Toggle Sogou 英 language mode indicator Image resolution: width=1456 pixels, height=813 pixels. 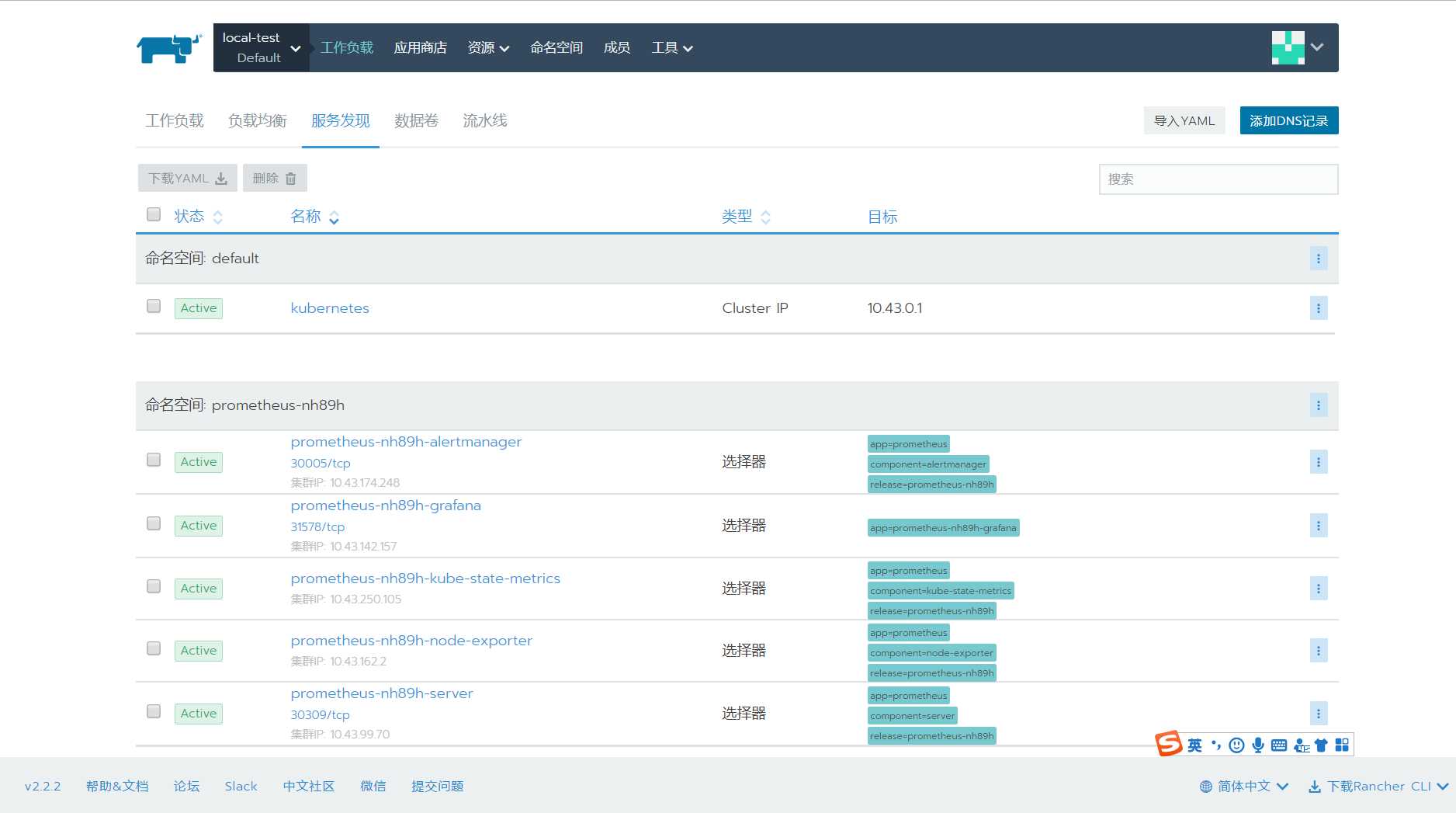(x=1194, y=745)
